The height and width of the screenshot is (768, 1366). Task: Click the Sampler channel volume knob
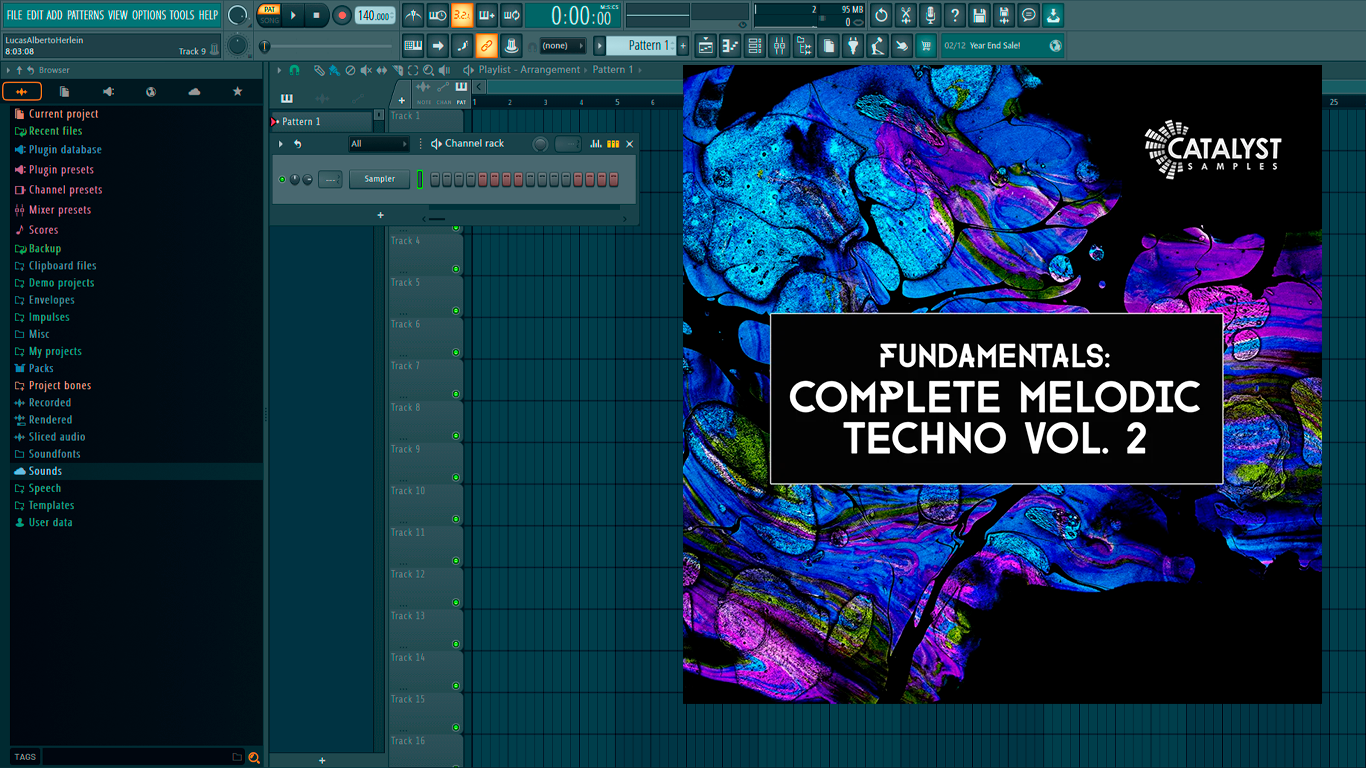[308, 179]
